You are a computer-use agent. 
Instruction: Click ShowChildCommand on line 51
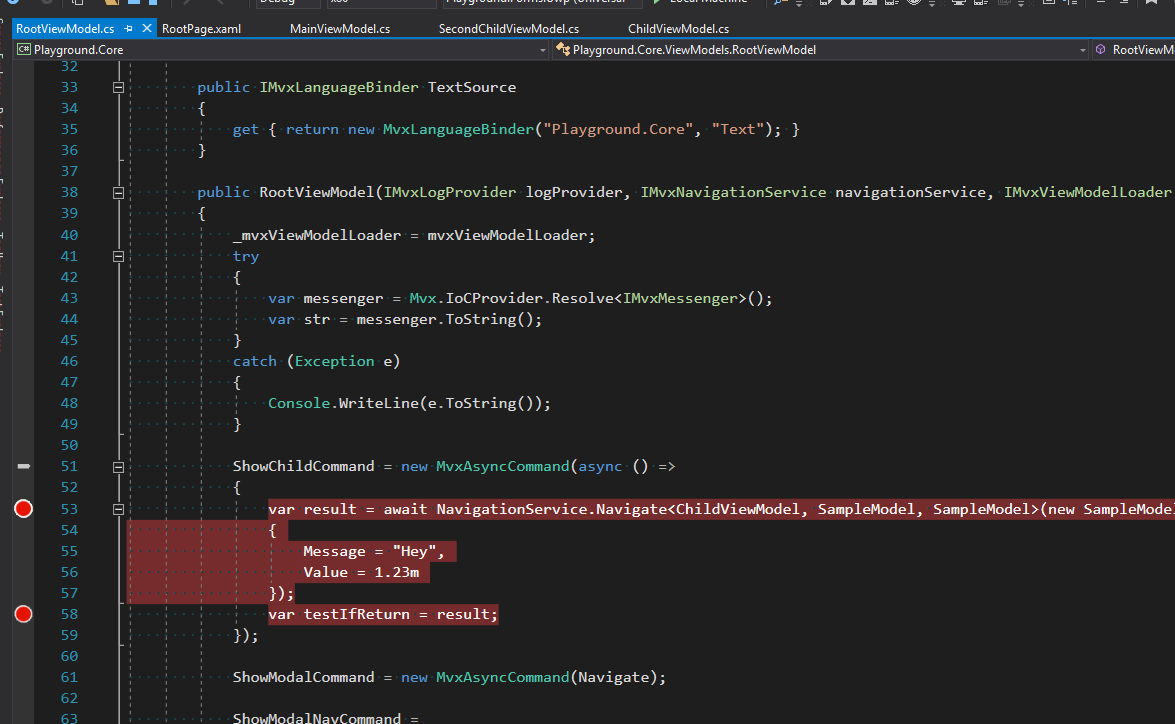[303, 465]
